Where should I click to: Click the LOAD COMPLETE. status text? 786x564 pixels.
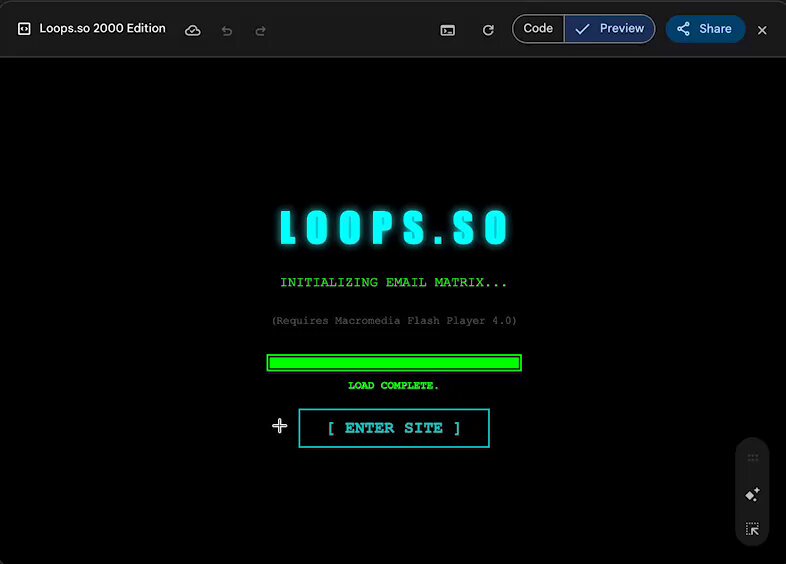(394, 386)
